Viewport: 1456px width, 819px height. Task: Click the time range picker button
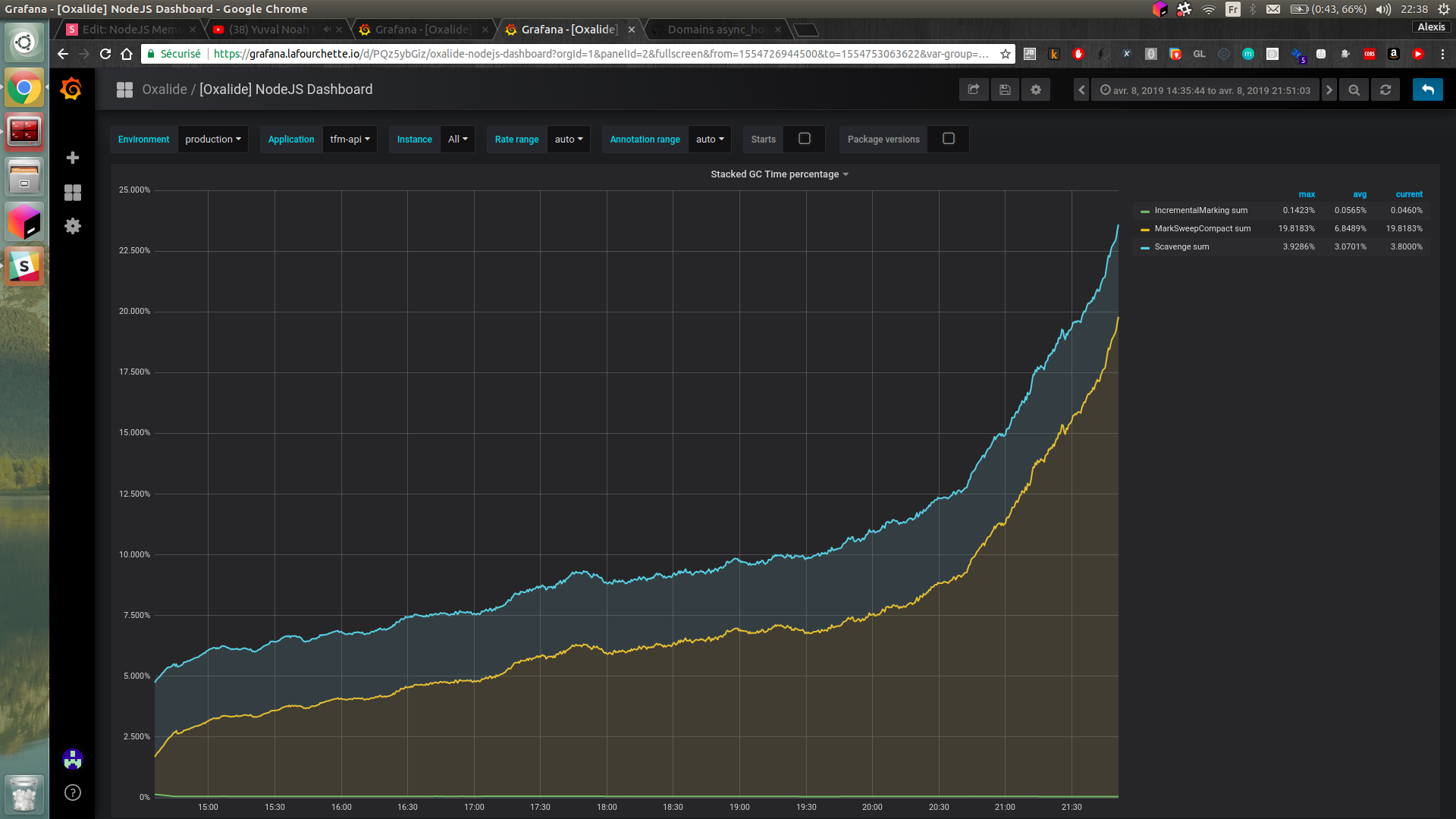coord(1205,90)
